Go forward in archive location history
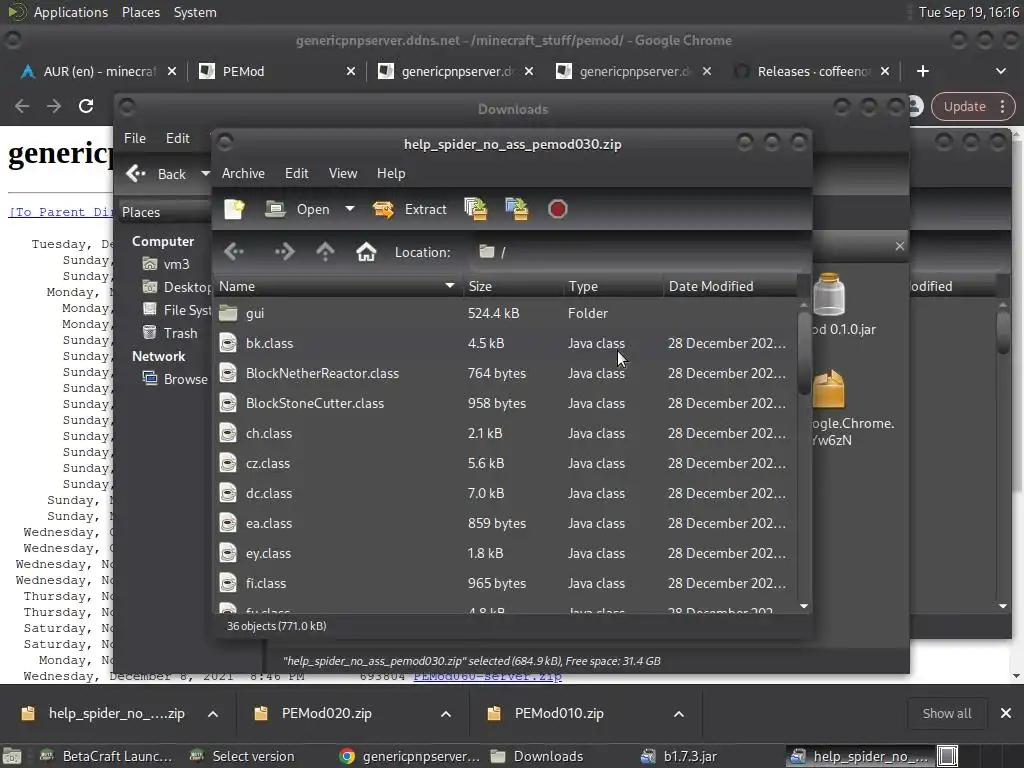 [285, 251]
